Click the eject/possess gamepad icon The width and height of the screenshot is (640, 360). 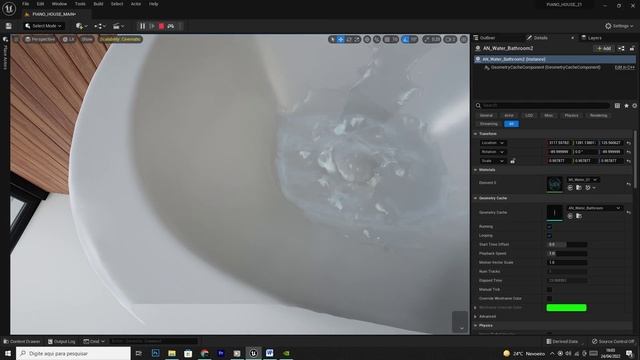[x=171, y=26]
